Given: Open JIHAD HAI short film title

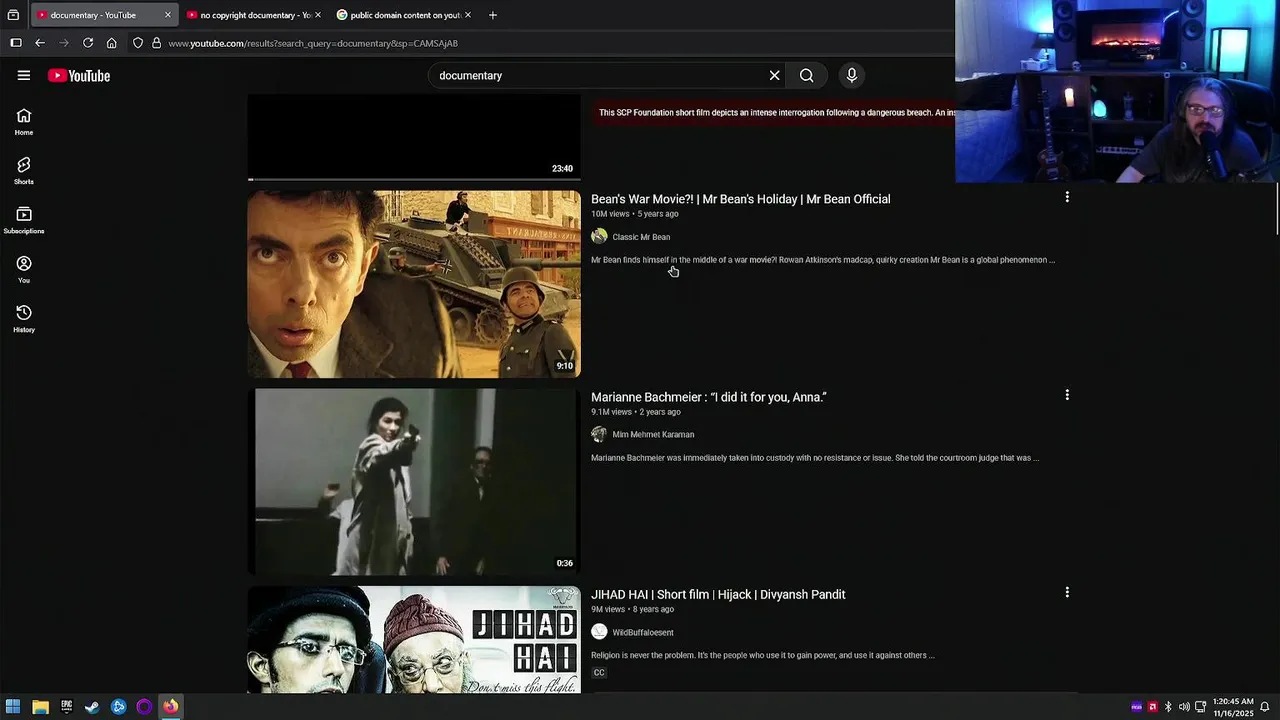Looking at the screenshot, I should pos(718,594).
